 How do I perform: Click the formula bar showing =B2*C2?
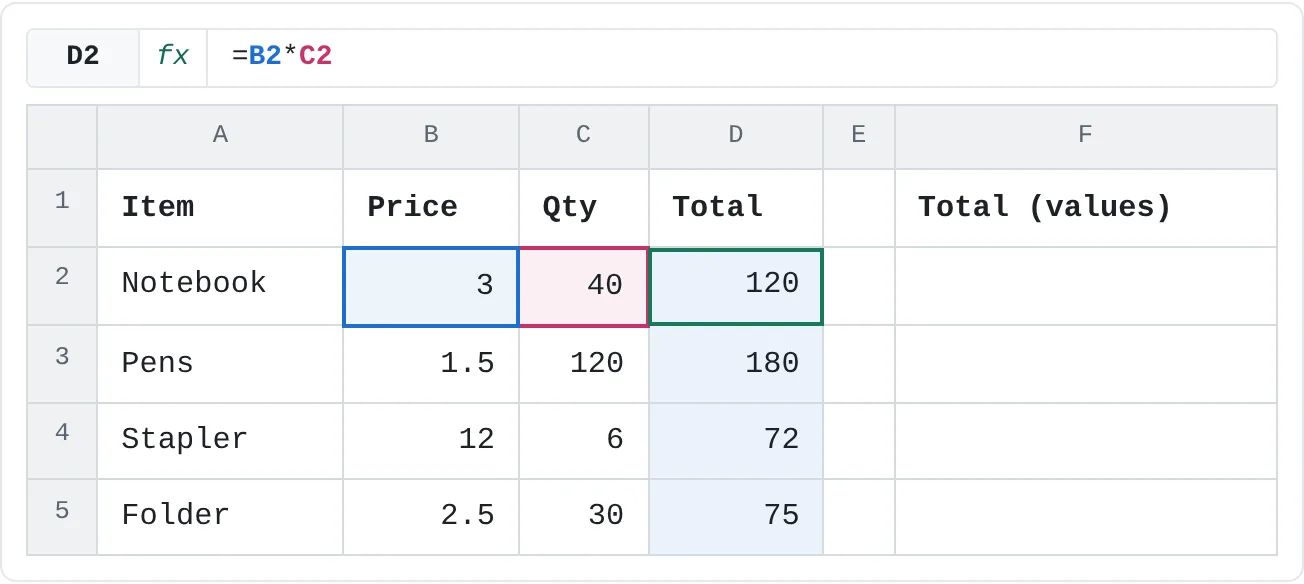point(742,57)
